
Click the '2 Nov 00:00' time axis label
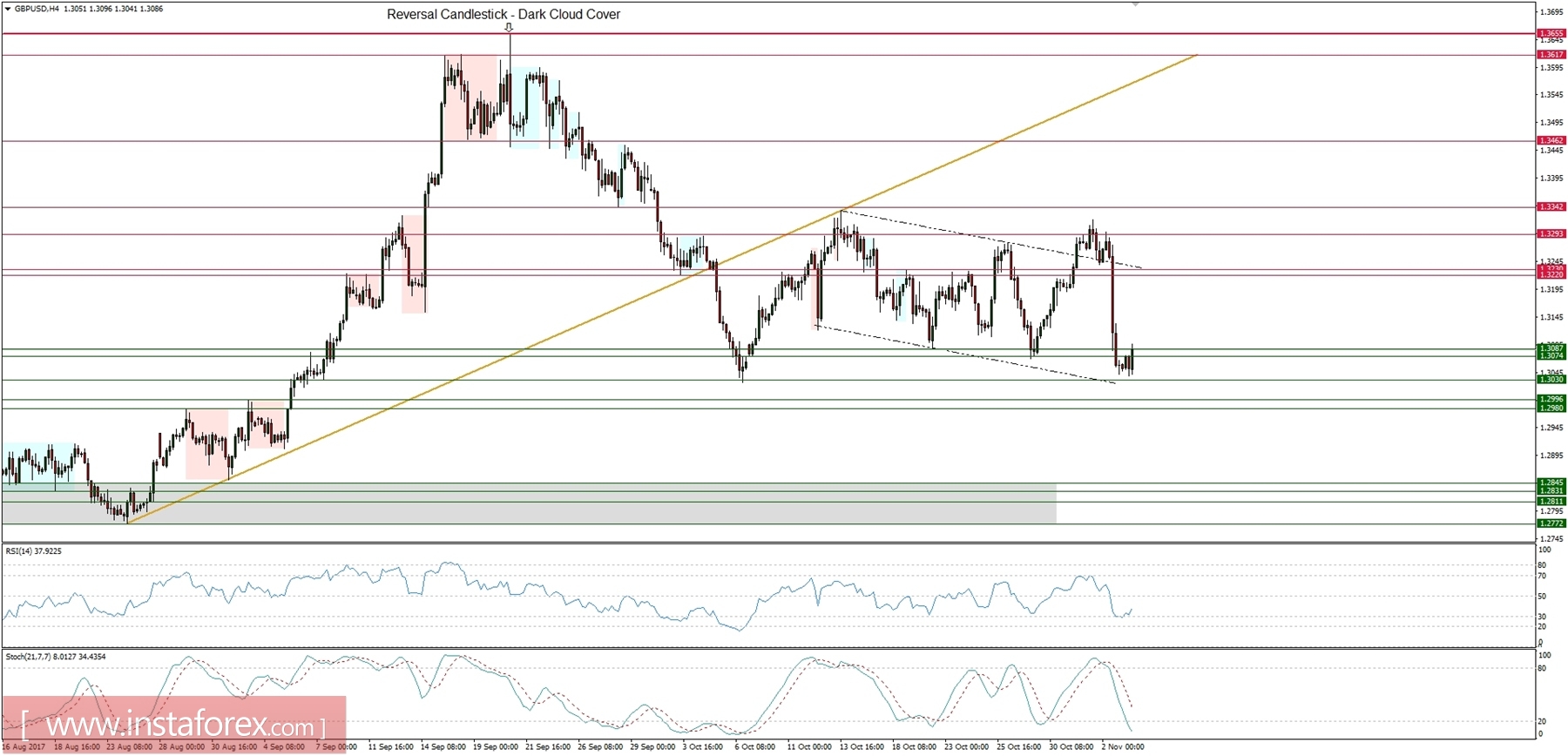(x=1122, y=746)
